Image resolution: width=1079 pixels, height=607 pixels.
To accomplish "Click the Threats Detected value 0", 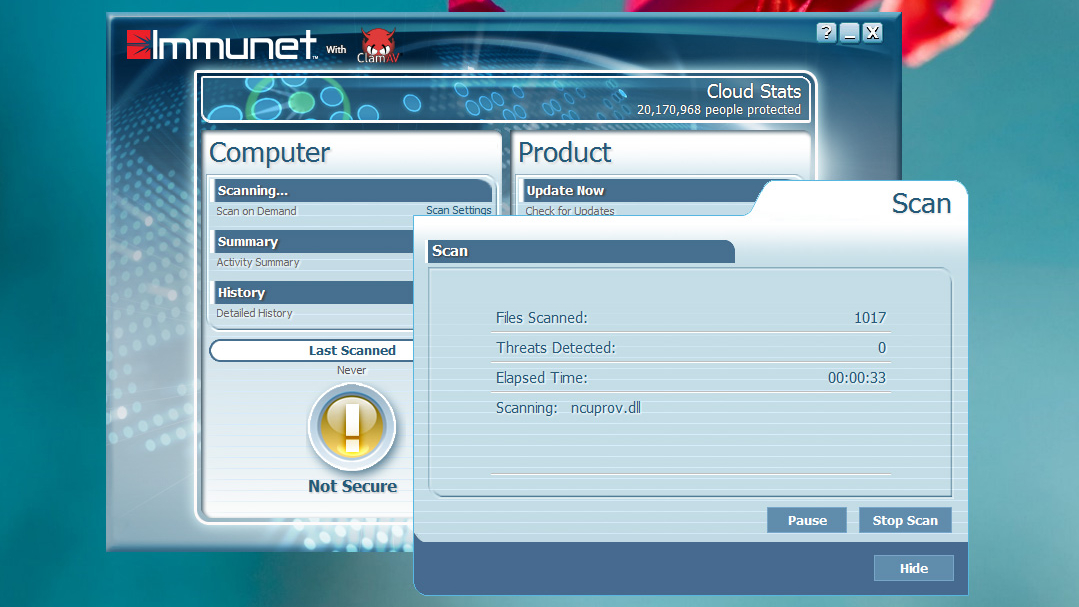I will click(882, 348).
